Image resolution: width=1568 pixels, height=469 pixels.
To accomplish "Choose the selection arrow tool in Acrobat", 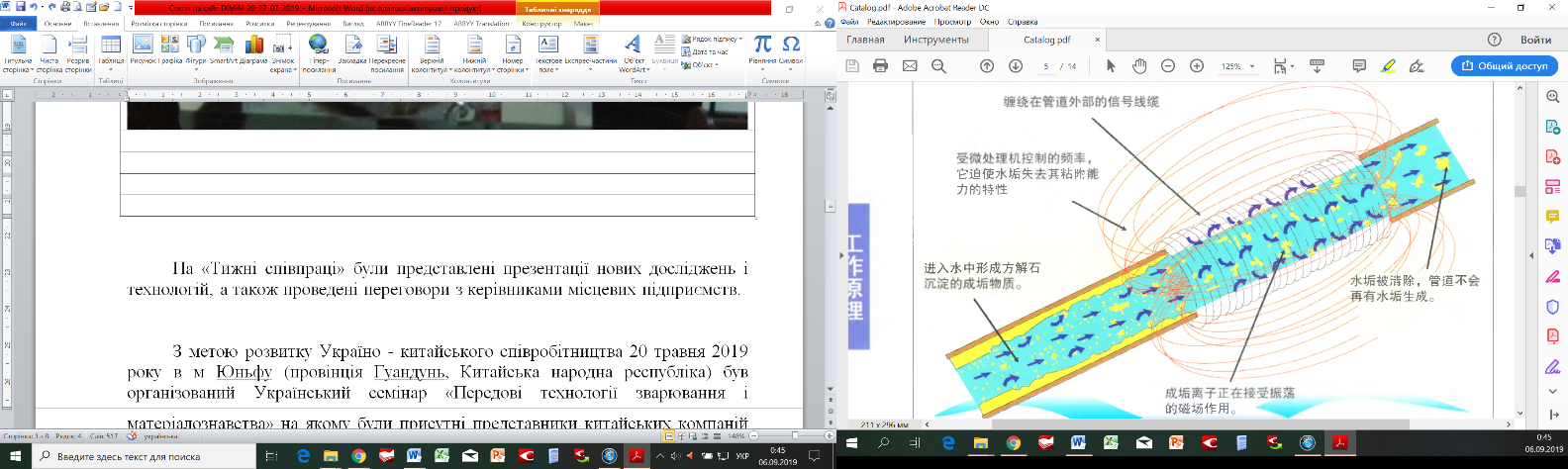I will point(1111,65).
